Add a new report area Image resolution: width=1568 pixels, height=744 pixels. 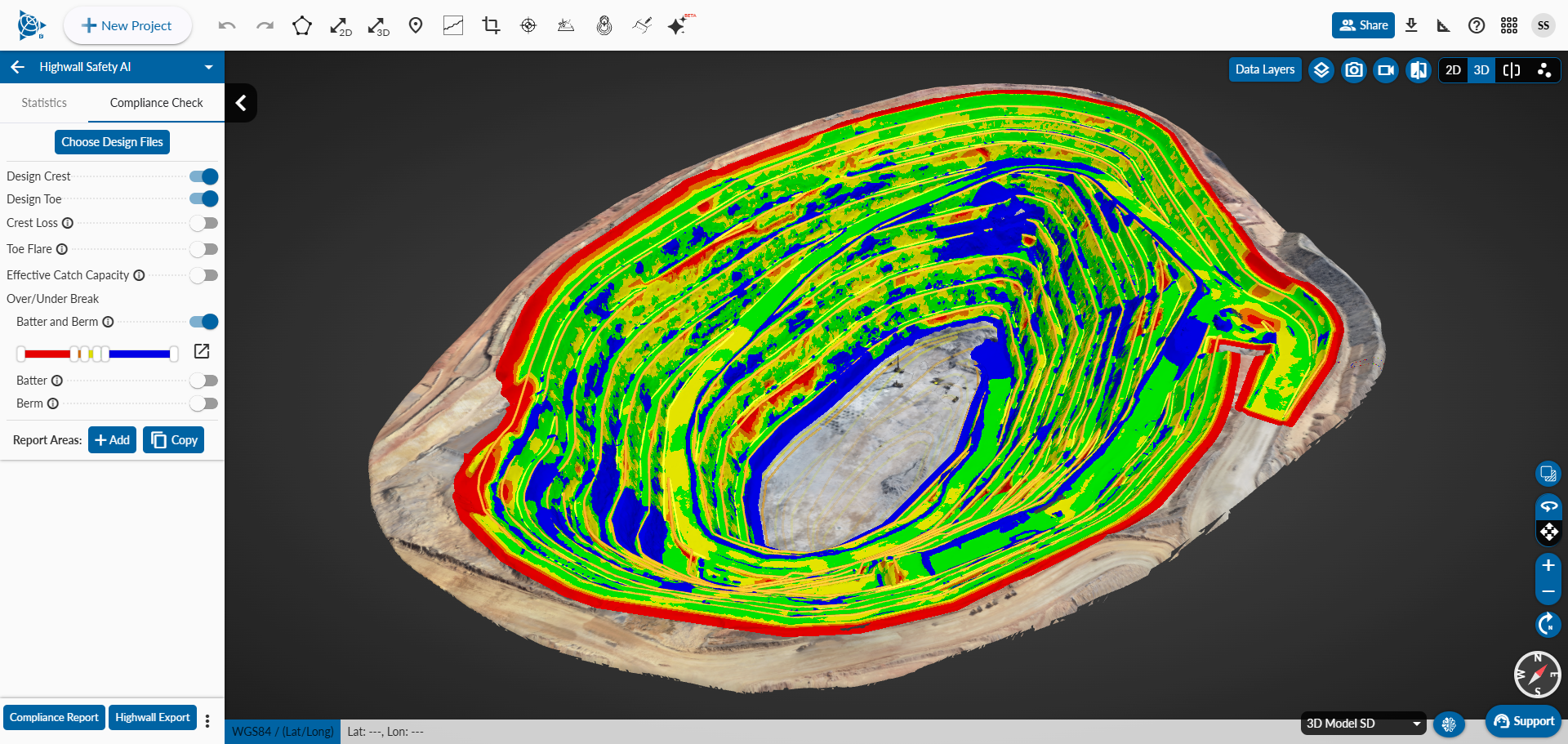112,440
